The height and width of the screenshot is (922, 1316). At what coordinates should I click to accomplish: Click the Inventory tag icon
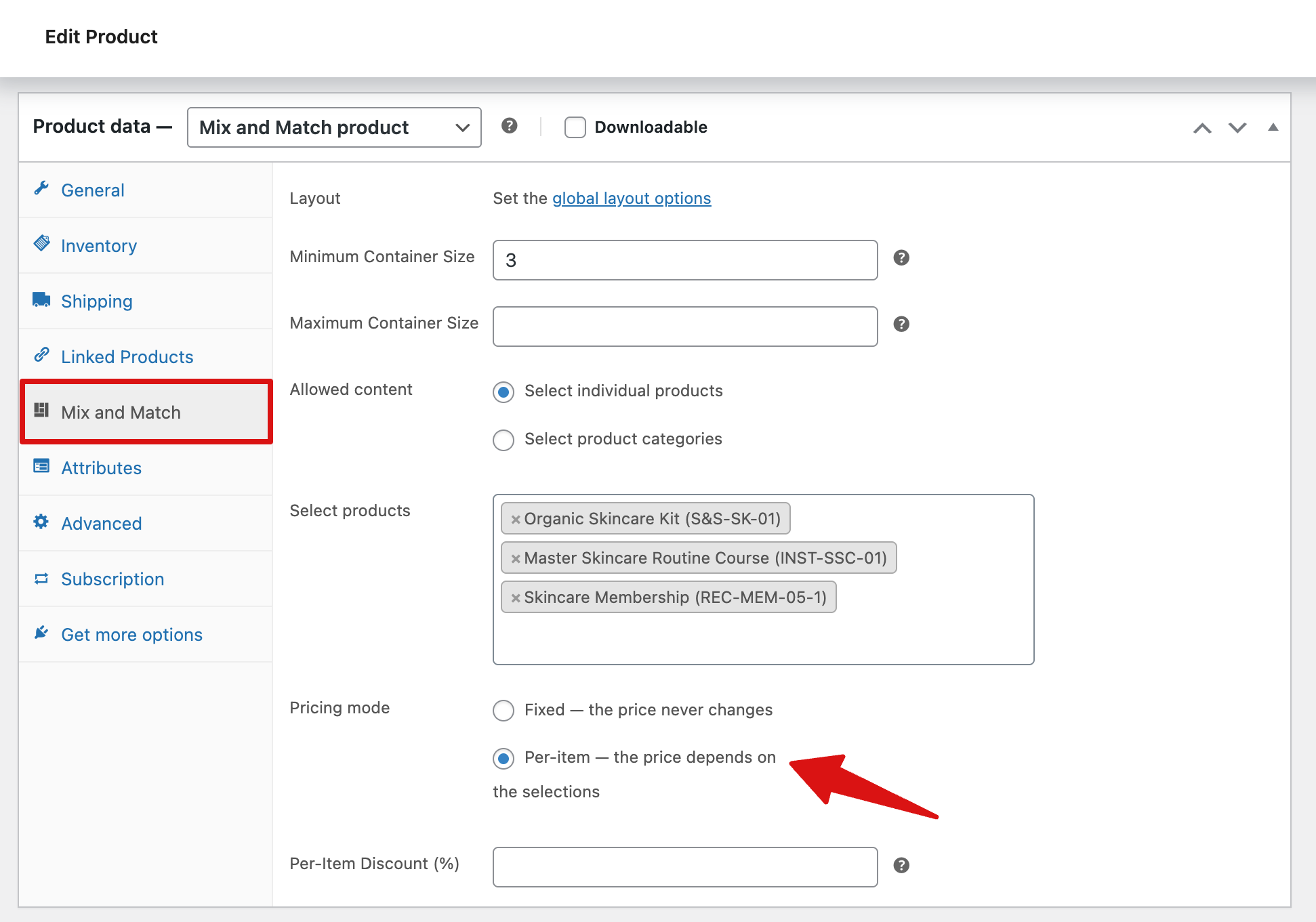click(42, 243)
